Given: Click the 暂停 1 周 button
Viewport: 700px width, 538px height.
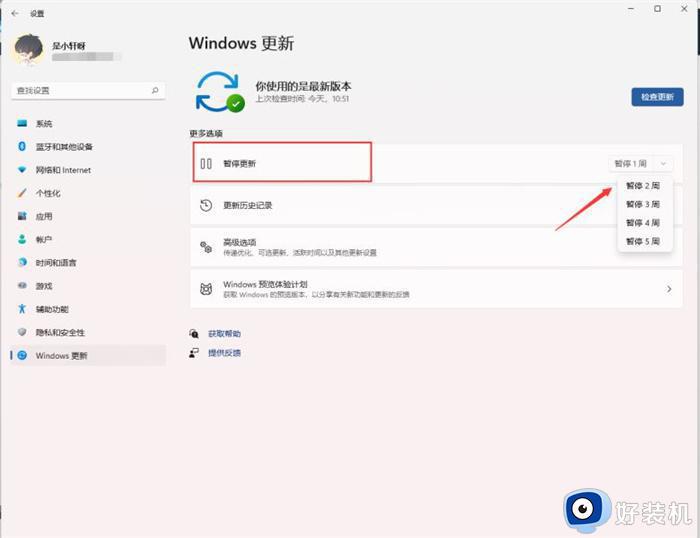Looking at the screenshot, I should [x=630, y=164].
